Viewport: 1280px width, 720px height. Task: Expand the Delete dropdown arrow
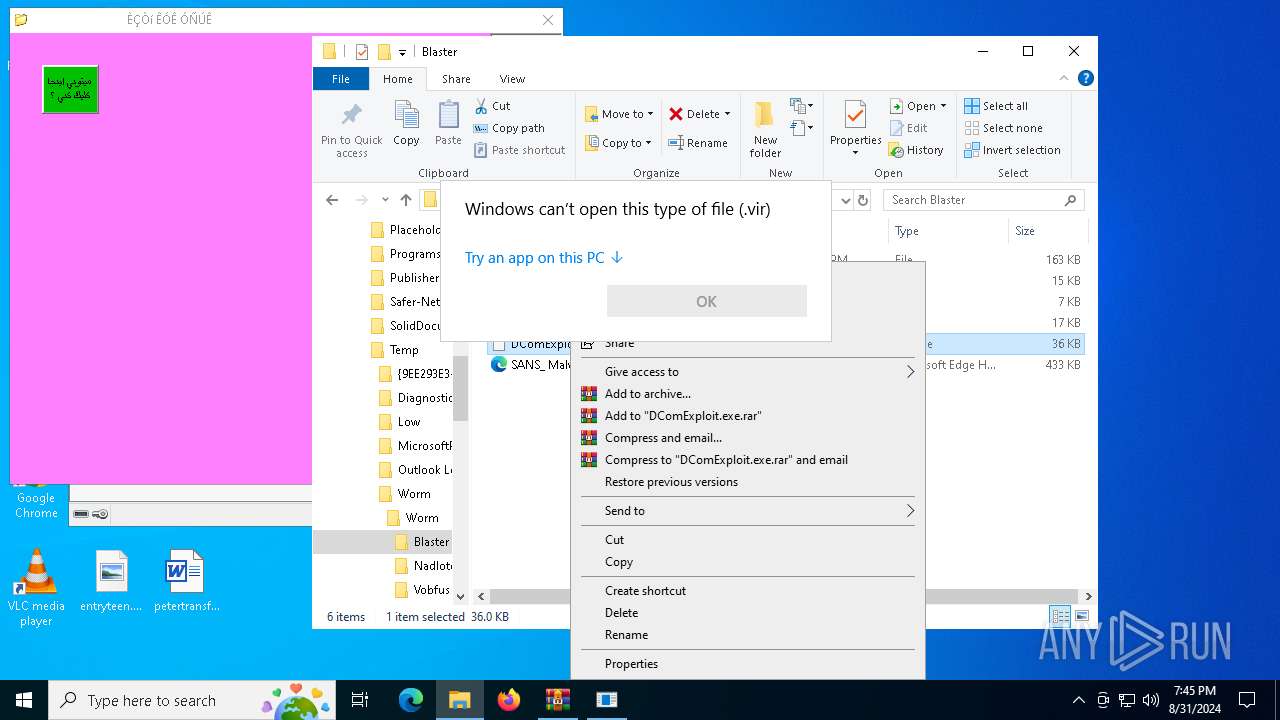tap(727, 114)
